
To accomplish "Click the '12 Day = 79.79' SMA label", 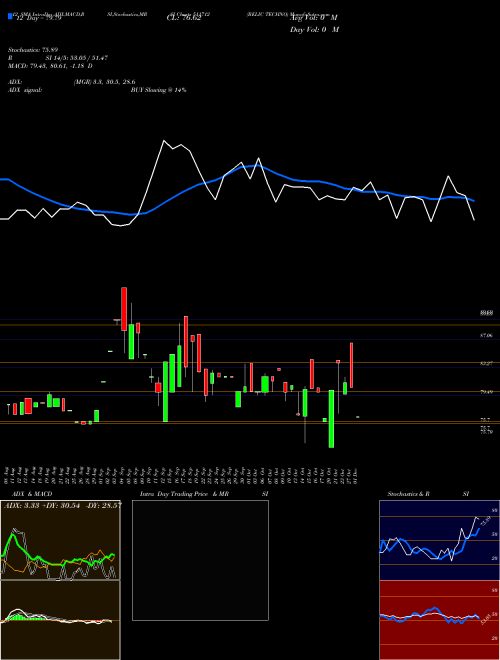I will tap(39, 18).
